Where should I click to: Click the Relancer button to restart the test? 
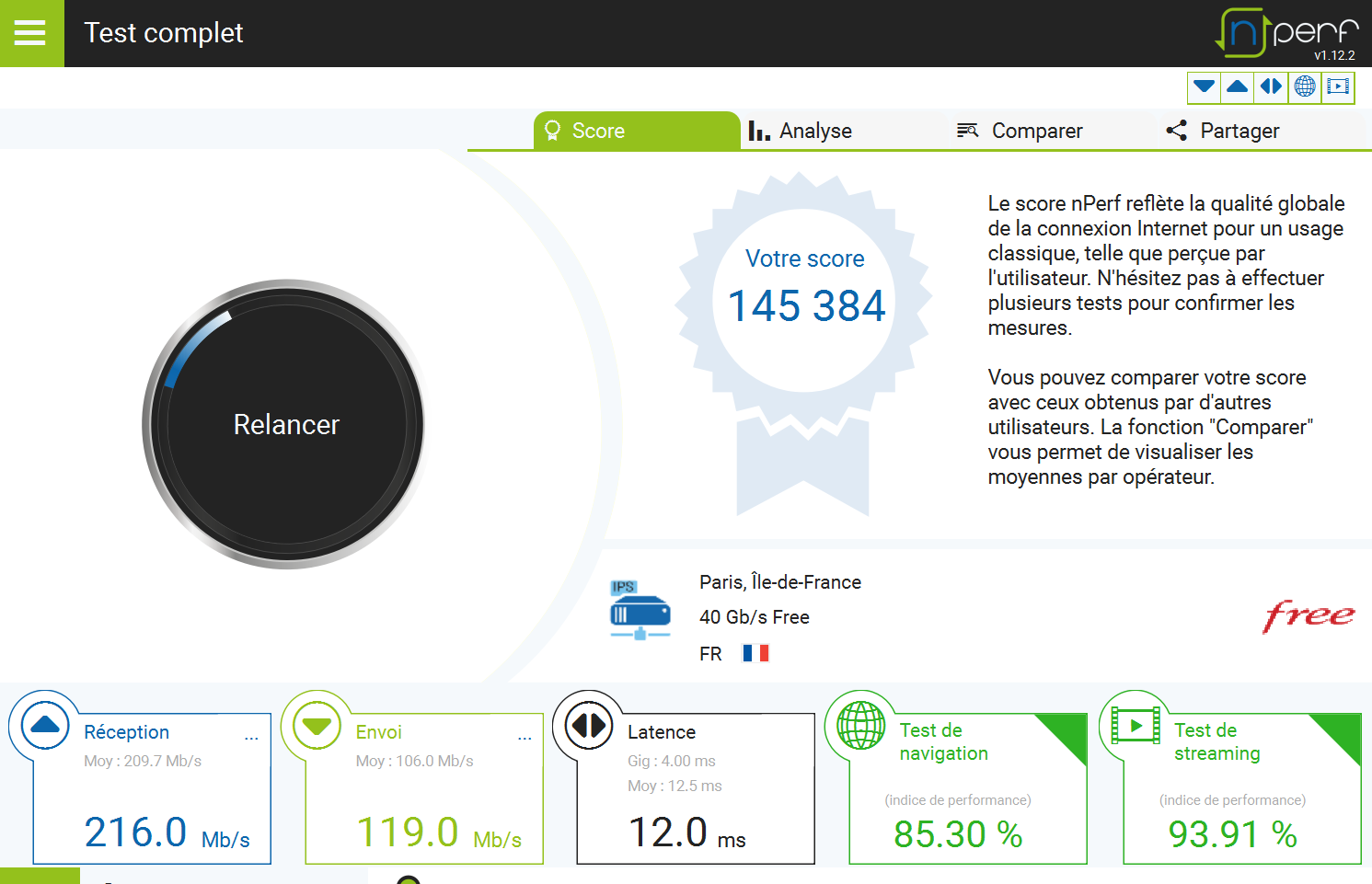pos(286,424)
